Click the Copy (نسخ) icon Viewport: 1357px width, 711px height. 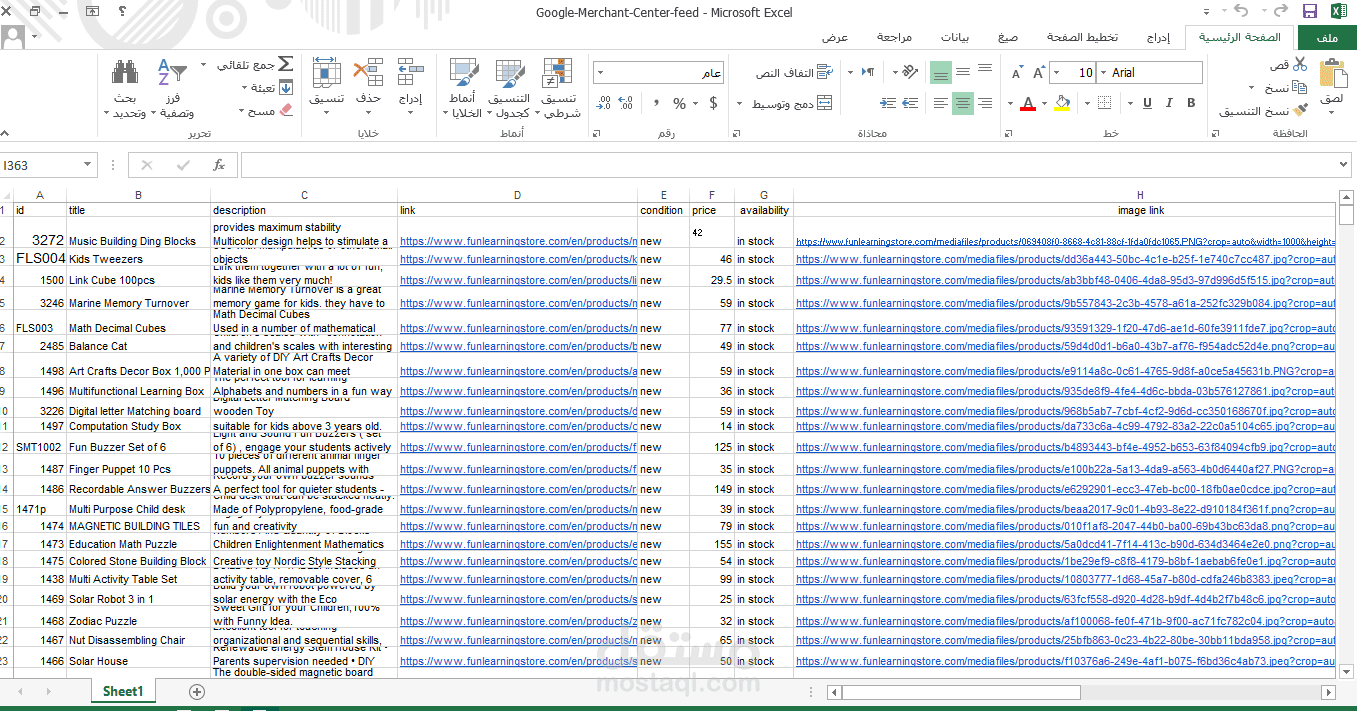[x=1300, y=87]
